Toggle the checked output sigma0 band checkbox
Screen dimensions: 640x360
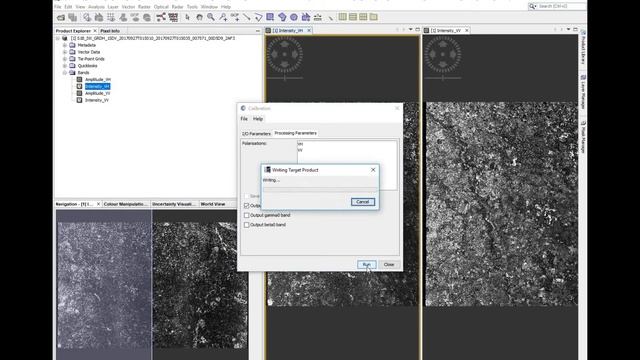click(x=247, y=205)
